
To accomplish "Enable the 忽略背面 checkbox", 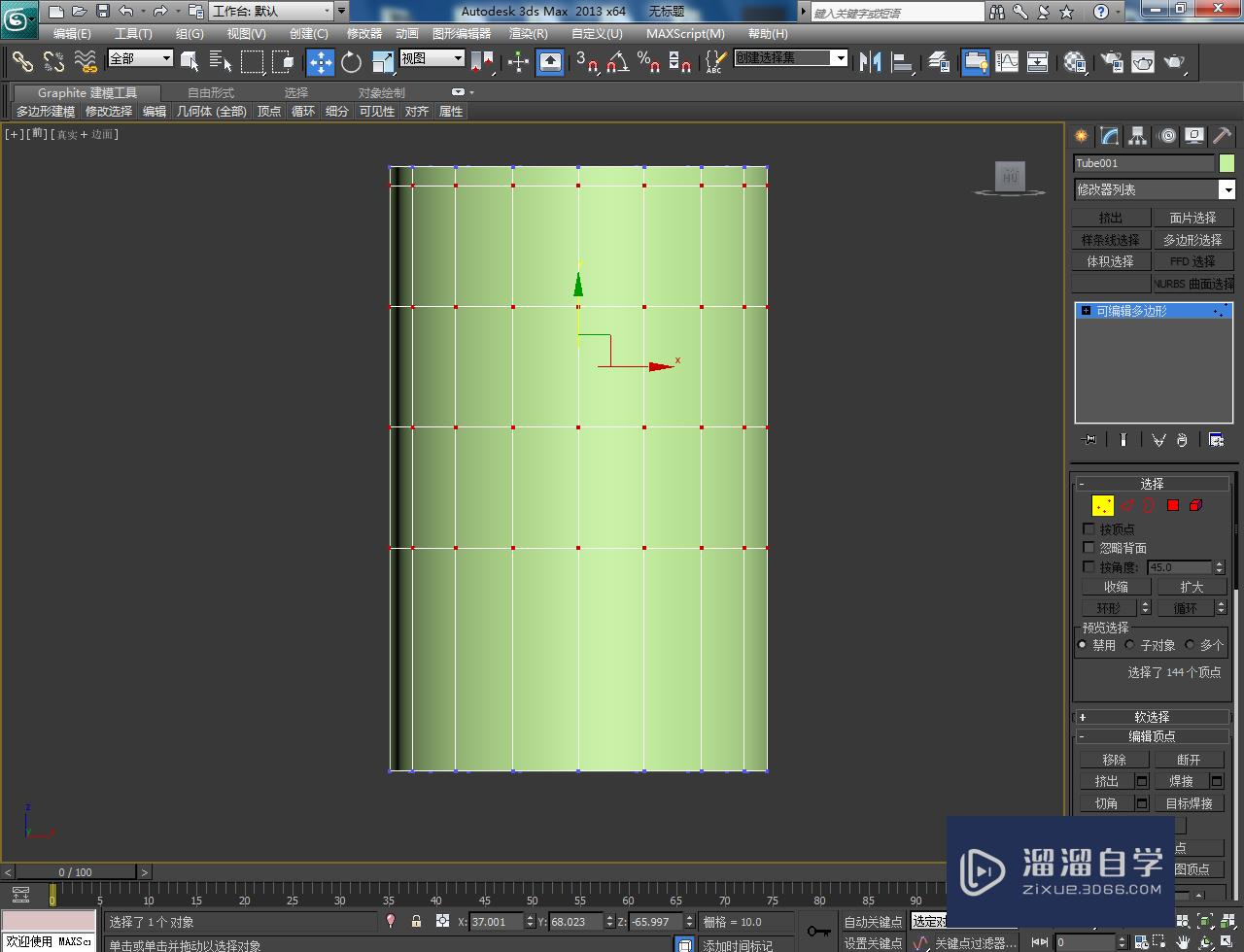I will [x=1088, y=548].
